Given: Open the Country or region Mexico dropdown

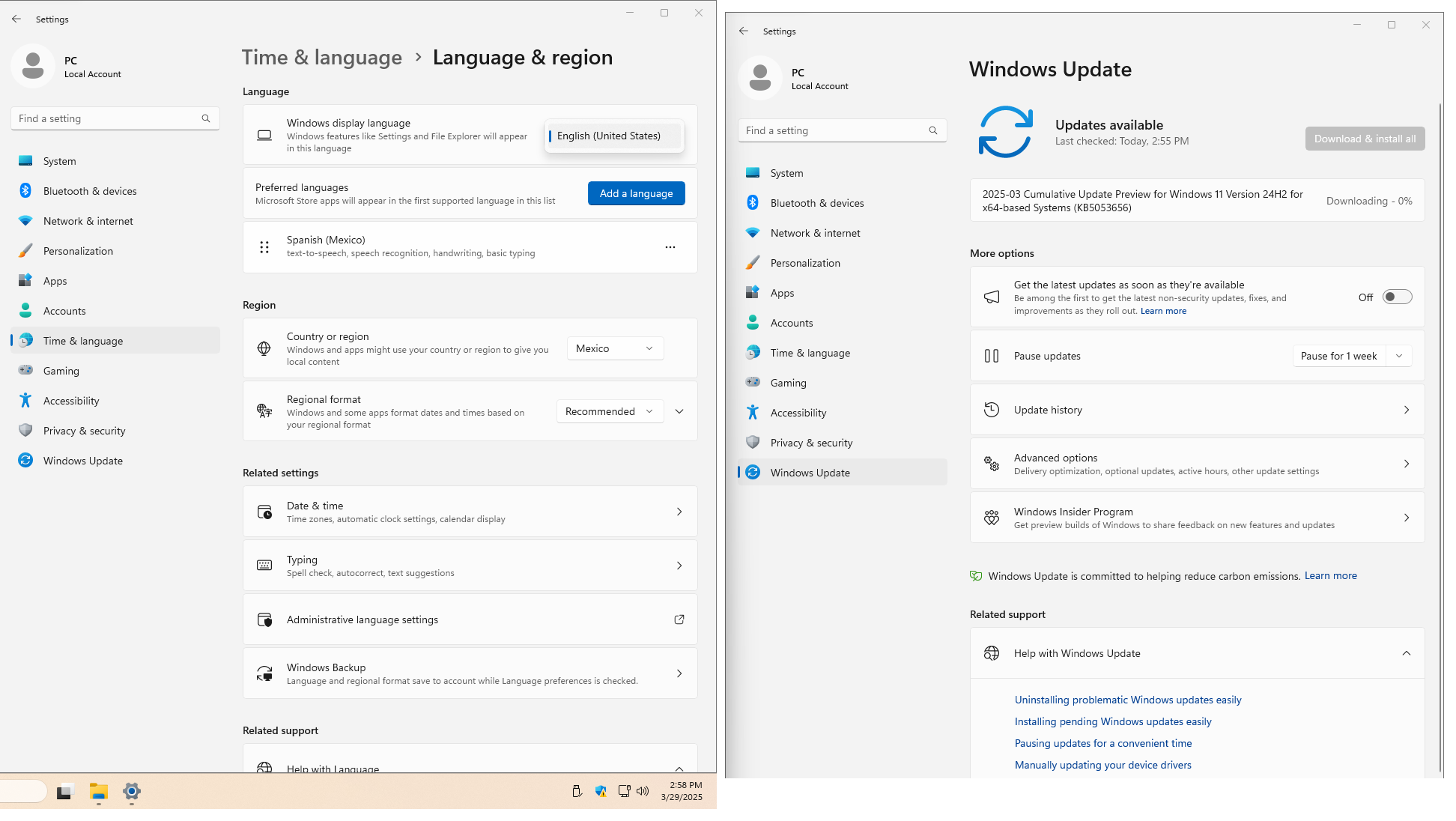Looking at the screenshot, I should [x=616, y=348].
